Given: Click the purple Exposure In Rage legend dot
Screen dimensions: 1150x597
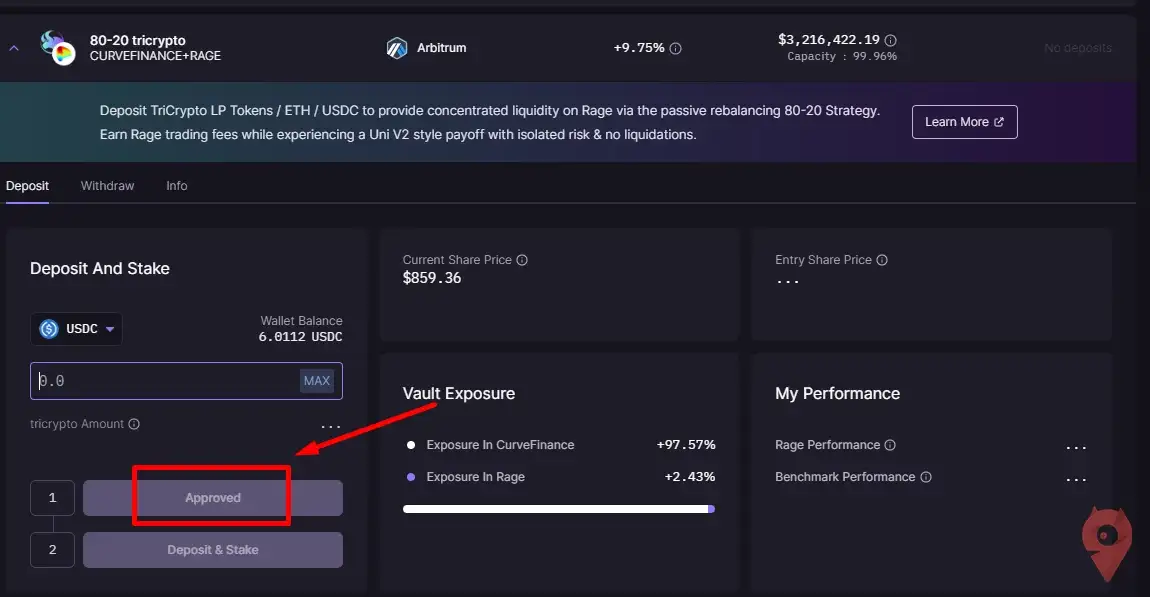Looking at the screenshot, I should click(411, 477).
